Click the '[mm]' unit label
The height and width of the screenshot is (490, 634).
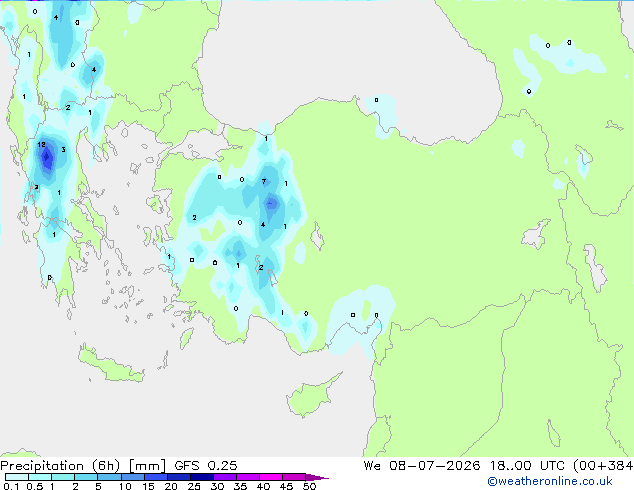pos(147,466)
